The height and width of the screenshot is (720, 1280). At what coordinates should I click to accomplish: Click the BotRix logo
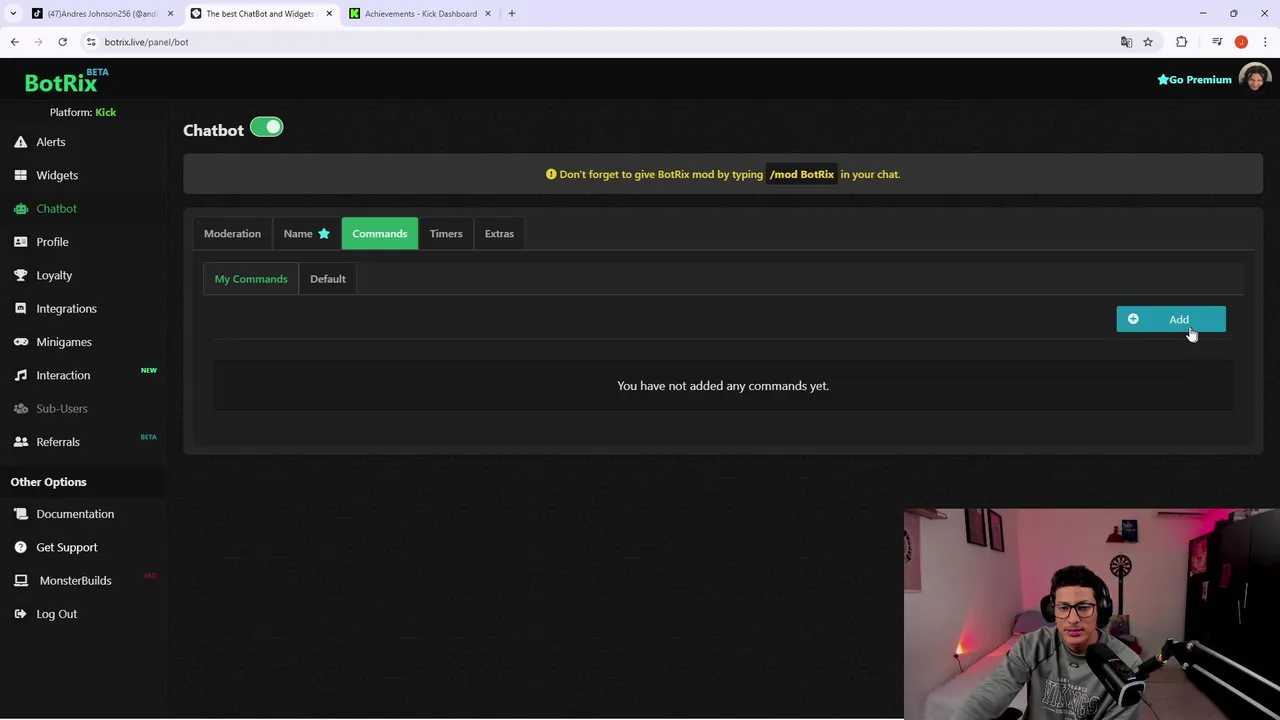(x=66, y=81)
